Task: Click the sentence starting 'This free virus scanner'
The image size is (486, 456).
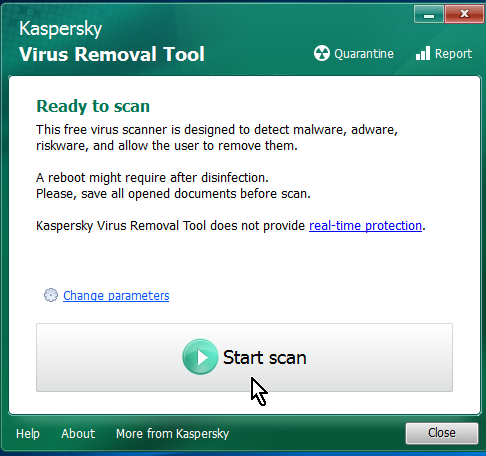Action: pyautogui.click(x=217, y=138)
